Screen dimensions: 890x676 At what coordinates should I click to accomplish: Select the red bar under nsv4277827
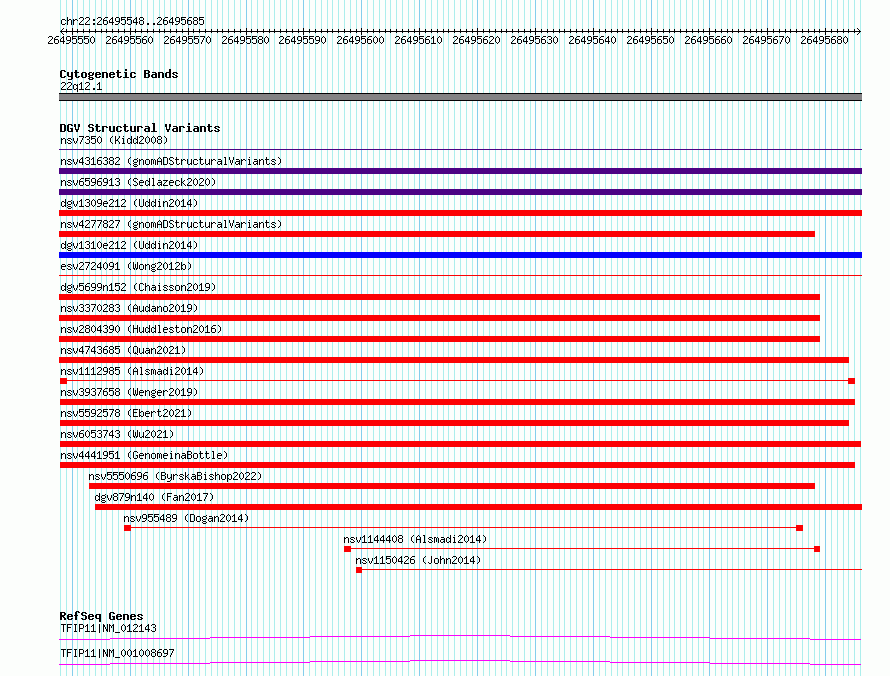(437, 234)
